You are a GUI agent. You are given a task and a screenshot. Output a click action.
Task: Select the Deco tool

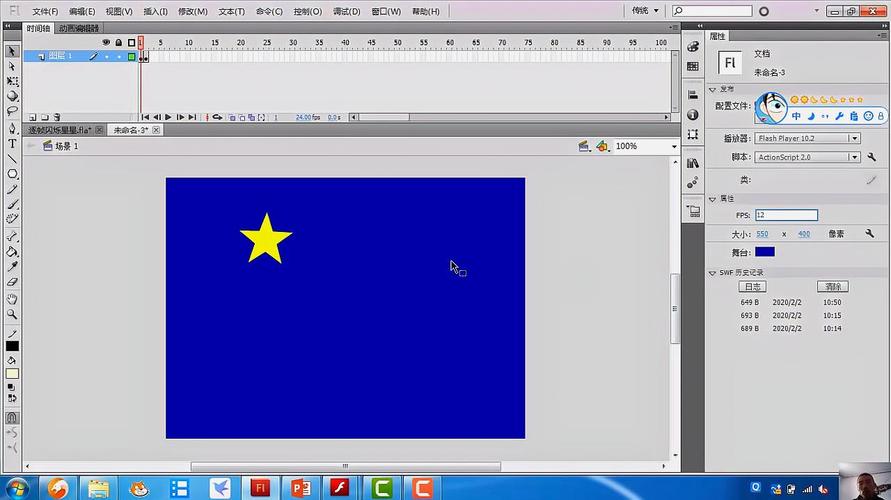[x=11, y=219]
